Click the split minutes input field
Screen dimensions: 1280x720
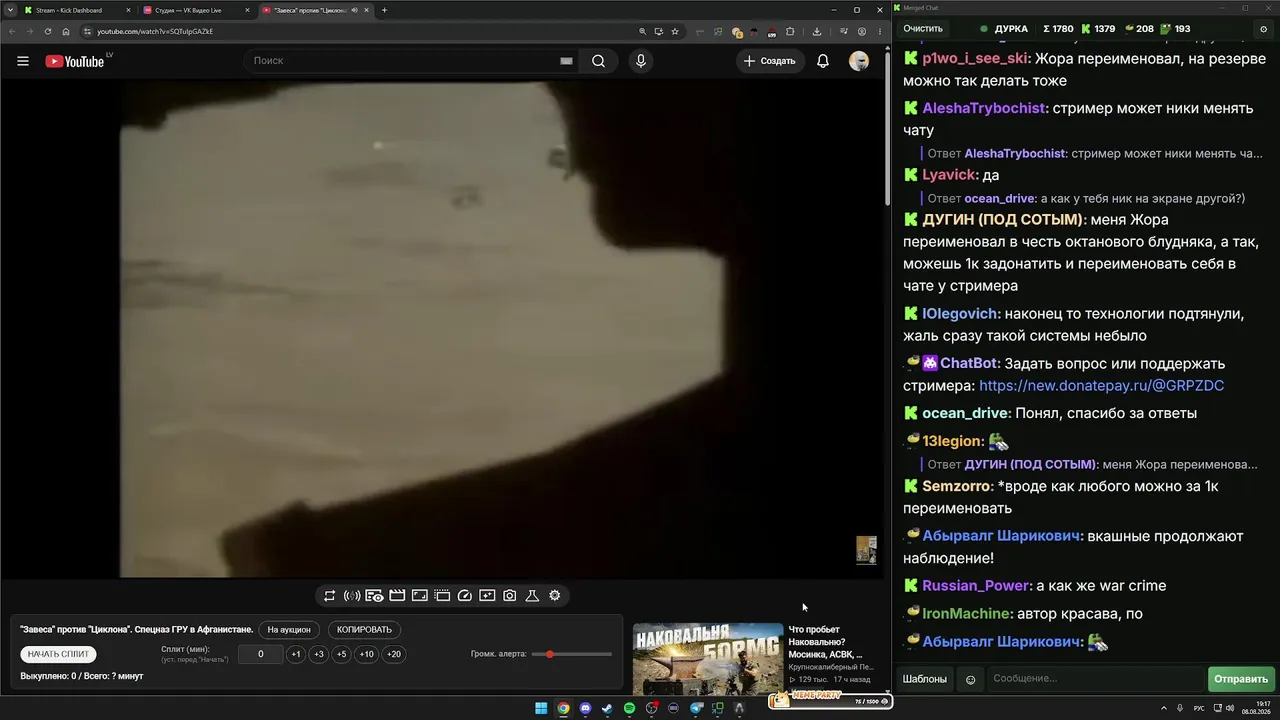point(261,654)
